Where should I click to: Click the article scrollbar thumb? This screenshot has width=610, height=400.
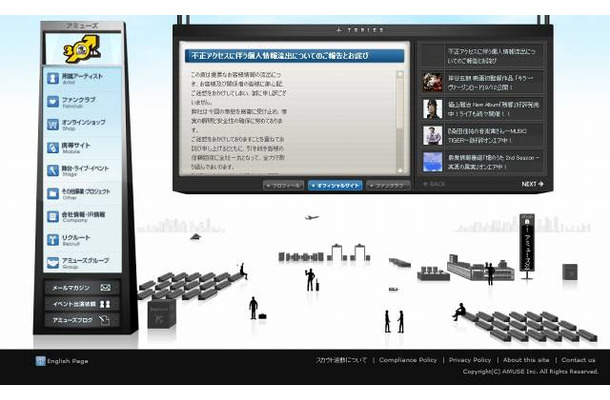(x=400, y=103)
